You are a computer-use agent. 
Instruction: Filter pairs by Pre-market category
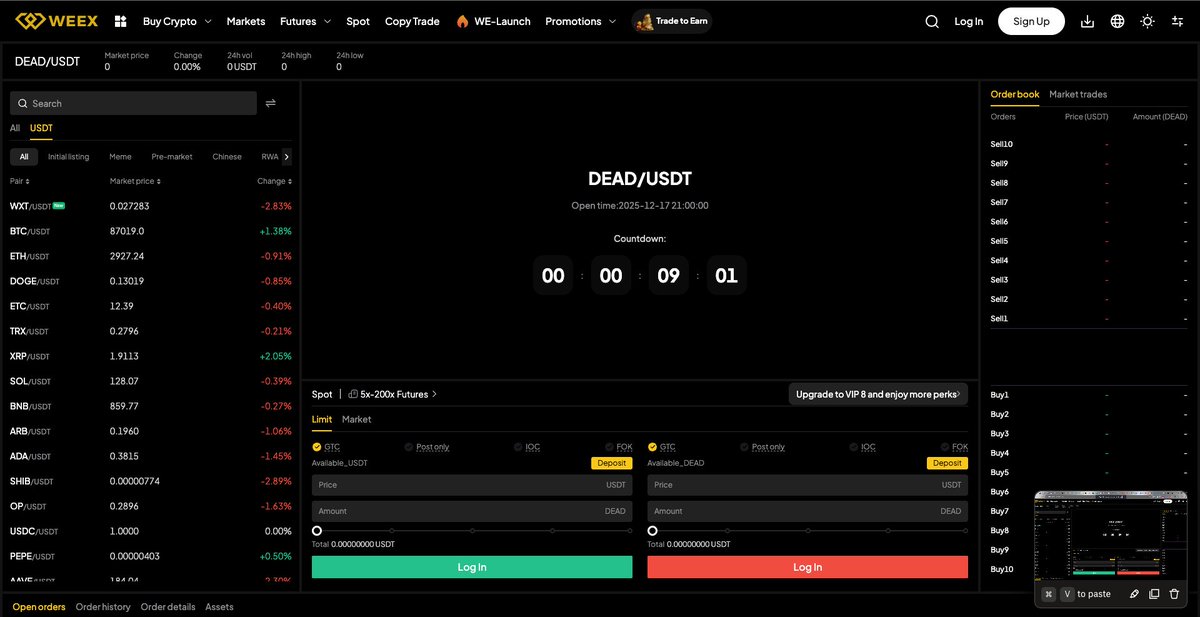click(x=172, y=157)
